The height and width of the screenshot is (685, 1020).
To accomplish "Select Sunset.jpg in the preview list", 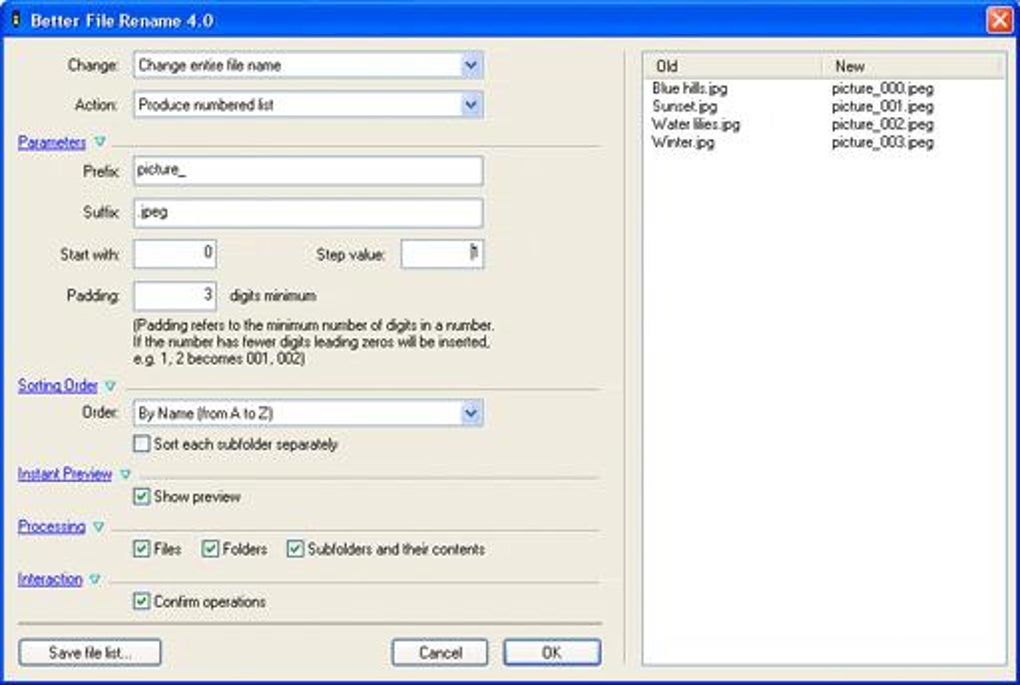I will tap(684, 106).
